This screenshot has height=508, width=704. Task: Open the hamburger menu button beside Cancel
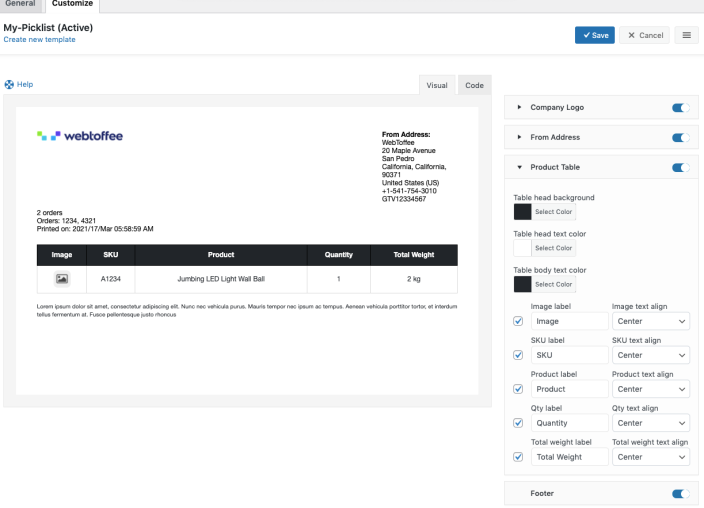(x=686, y=35)
